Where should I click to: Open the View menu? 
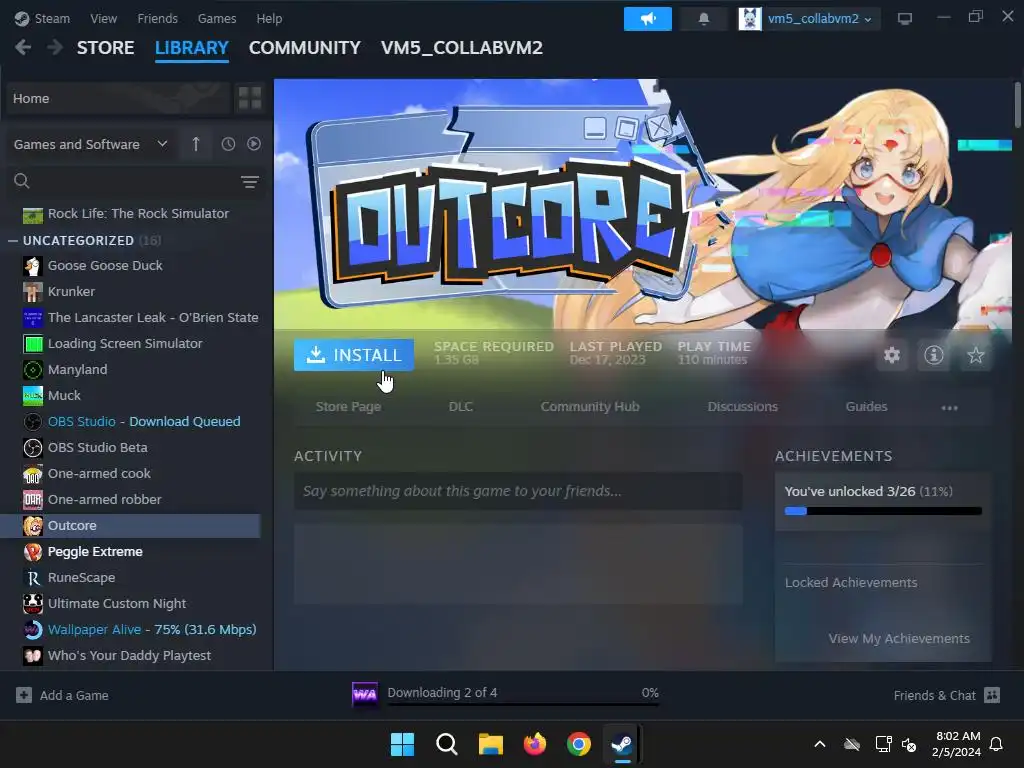103,18
